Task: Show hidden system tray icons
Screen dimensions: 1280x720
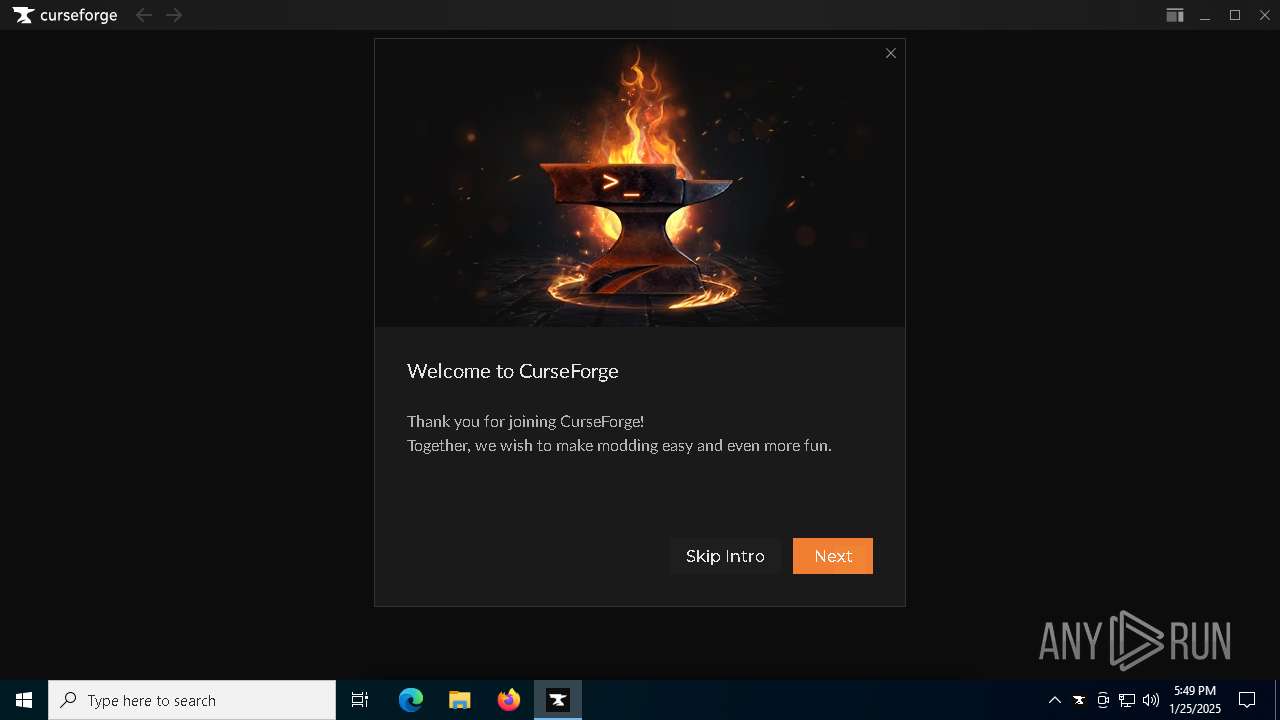Action: (1054, 700)
